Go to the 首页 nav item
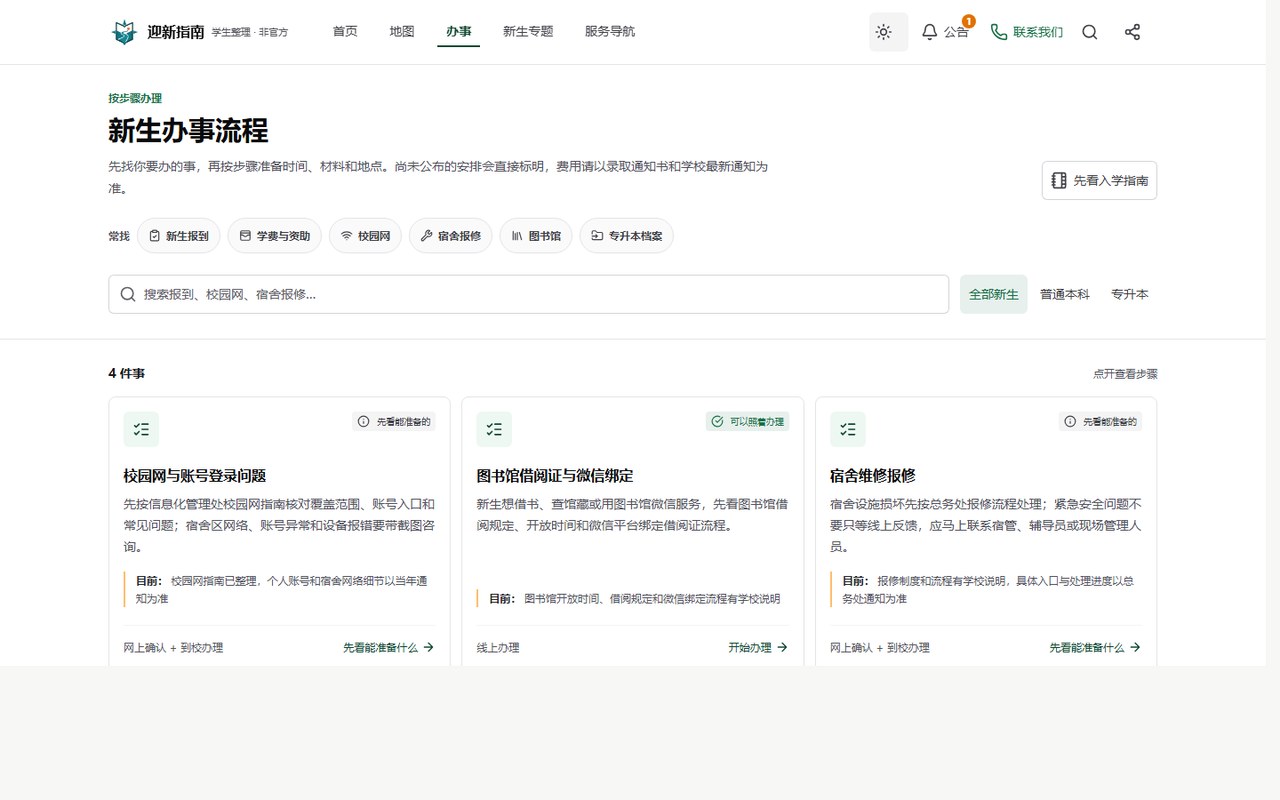This screenshot has height=800, width=1280. [345, 32]
